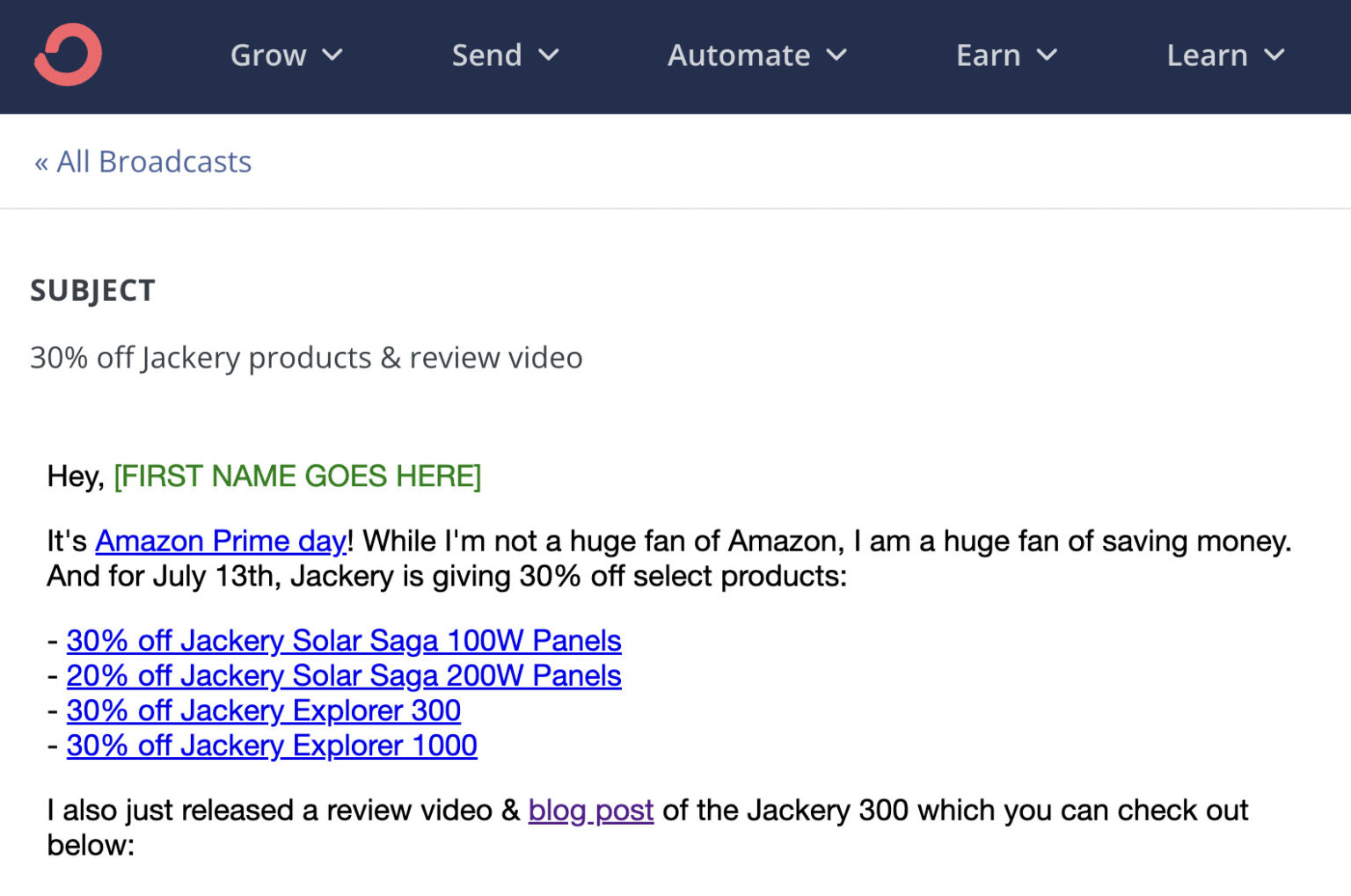The height and width of the screenshot is (896, 1351).
Task: Click the chevron arrow beside Earn
Action: click(x=1047, y=55)
